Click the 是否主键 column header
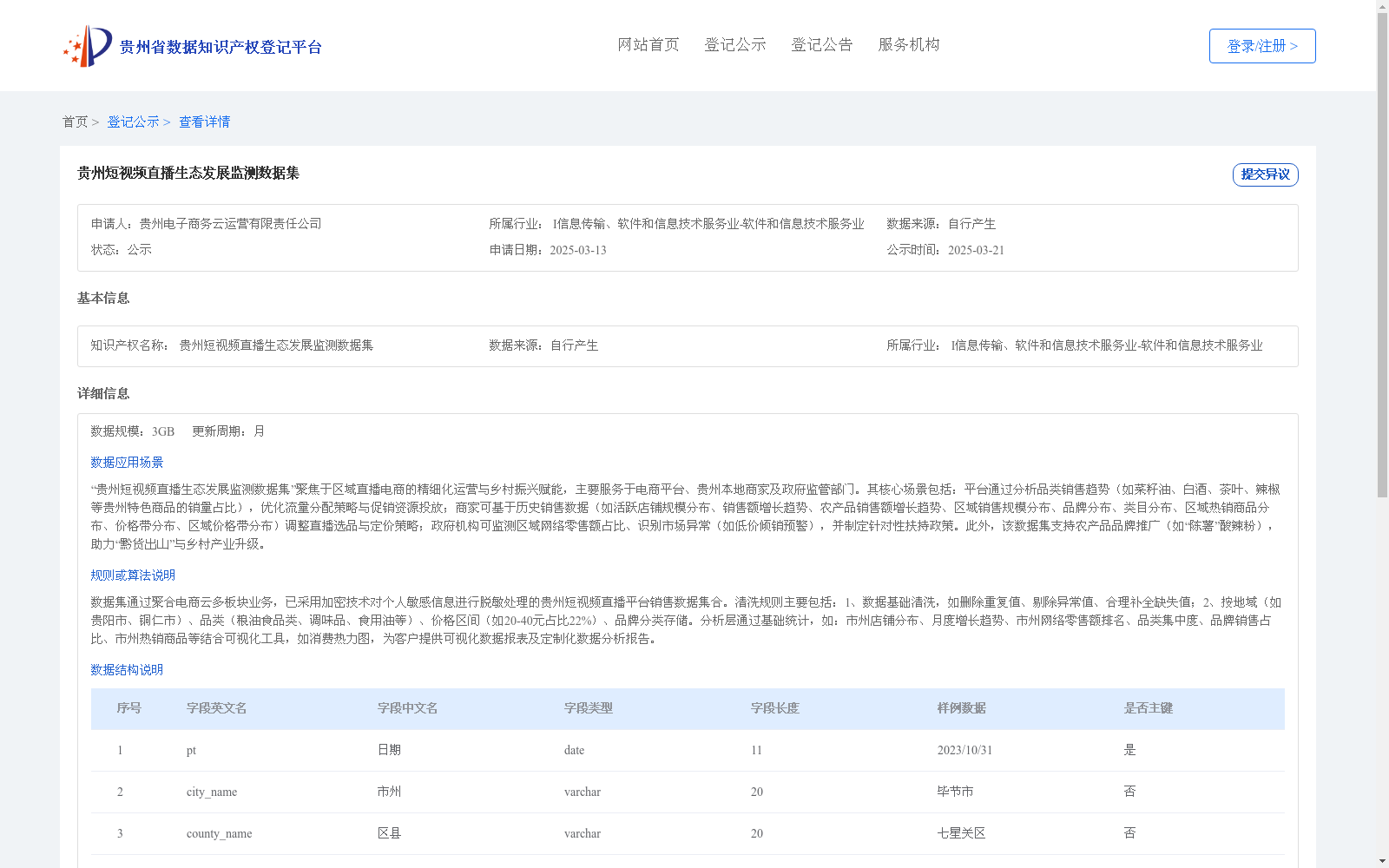The image size is (1389, 868). click(1149, 708)
